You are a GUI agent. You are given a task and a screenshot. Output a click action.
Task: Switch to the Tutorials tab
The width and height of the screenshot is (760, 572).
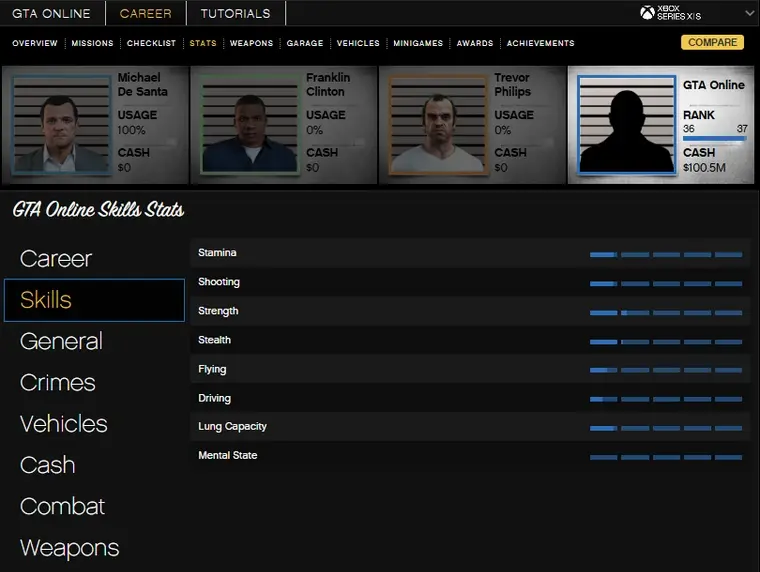(x=235, y=13)
